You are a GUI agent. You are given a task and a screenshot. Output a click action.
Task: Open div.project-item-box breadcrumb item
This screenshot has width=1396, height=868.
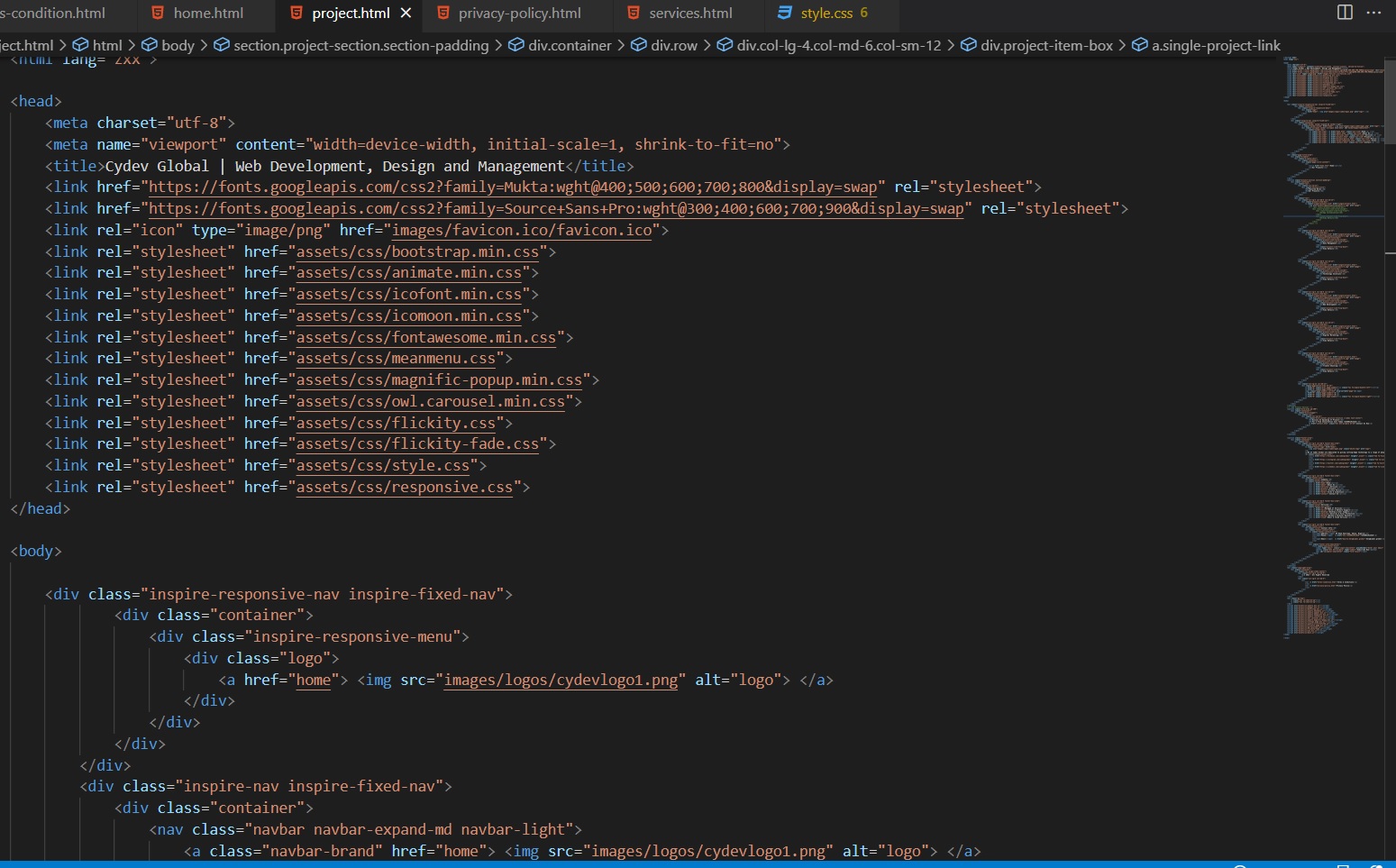1046,45
